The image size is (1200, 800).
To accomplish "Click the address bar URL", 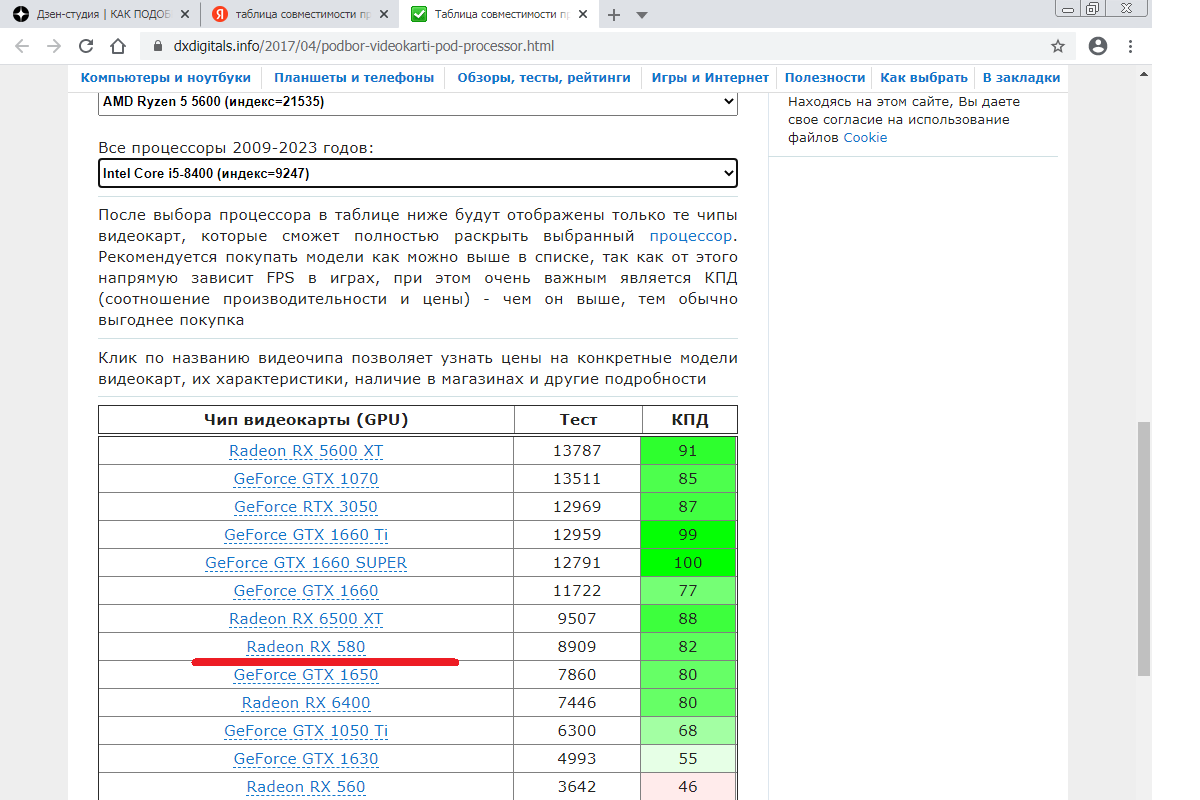I will (x=363, y=46).
